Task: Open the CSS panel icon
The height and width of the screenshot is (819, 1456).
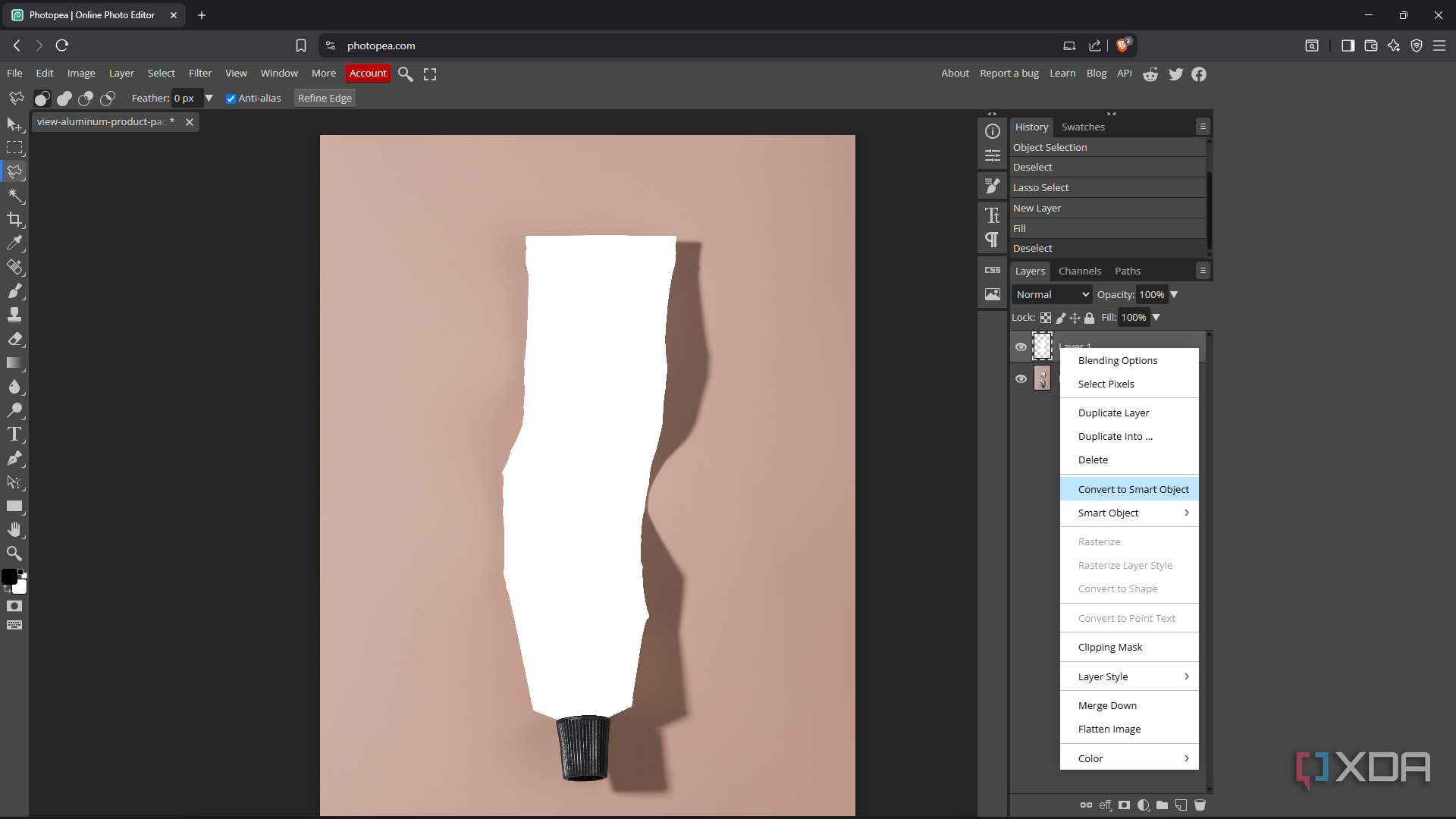Action: click(x=992, y=270)
